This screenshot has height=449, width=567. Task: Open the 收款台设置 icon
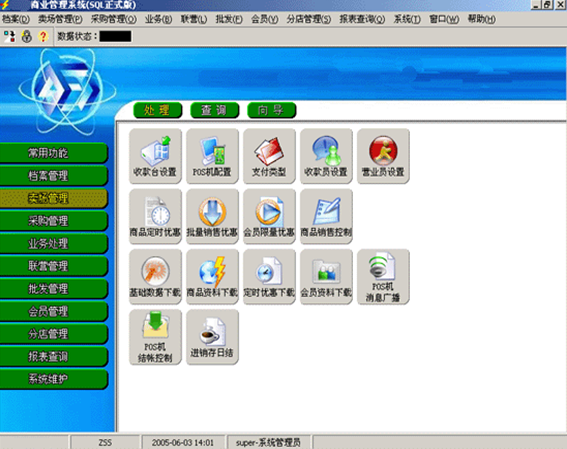[x=155, y=156]
